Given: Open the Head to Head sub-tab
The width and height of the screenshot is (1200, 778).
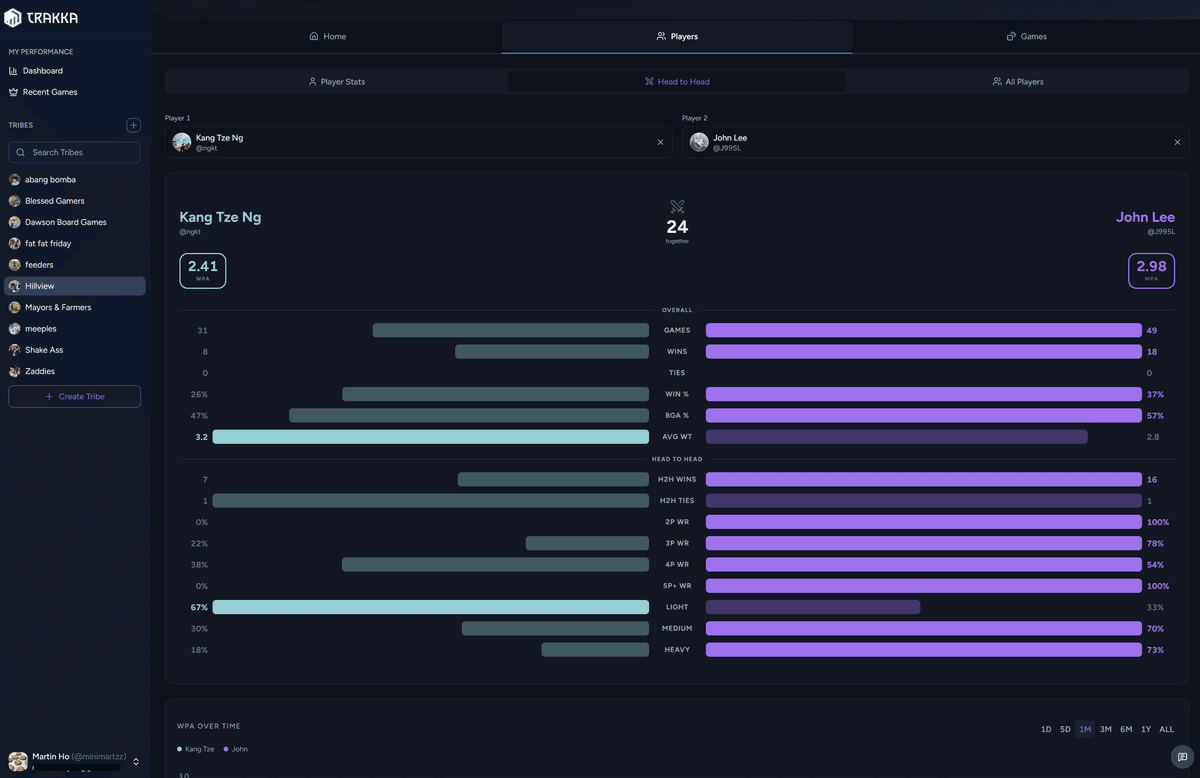Looking at the screenshot, I should (x=677, y=81).
